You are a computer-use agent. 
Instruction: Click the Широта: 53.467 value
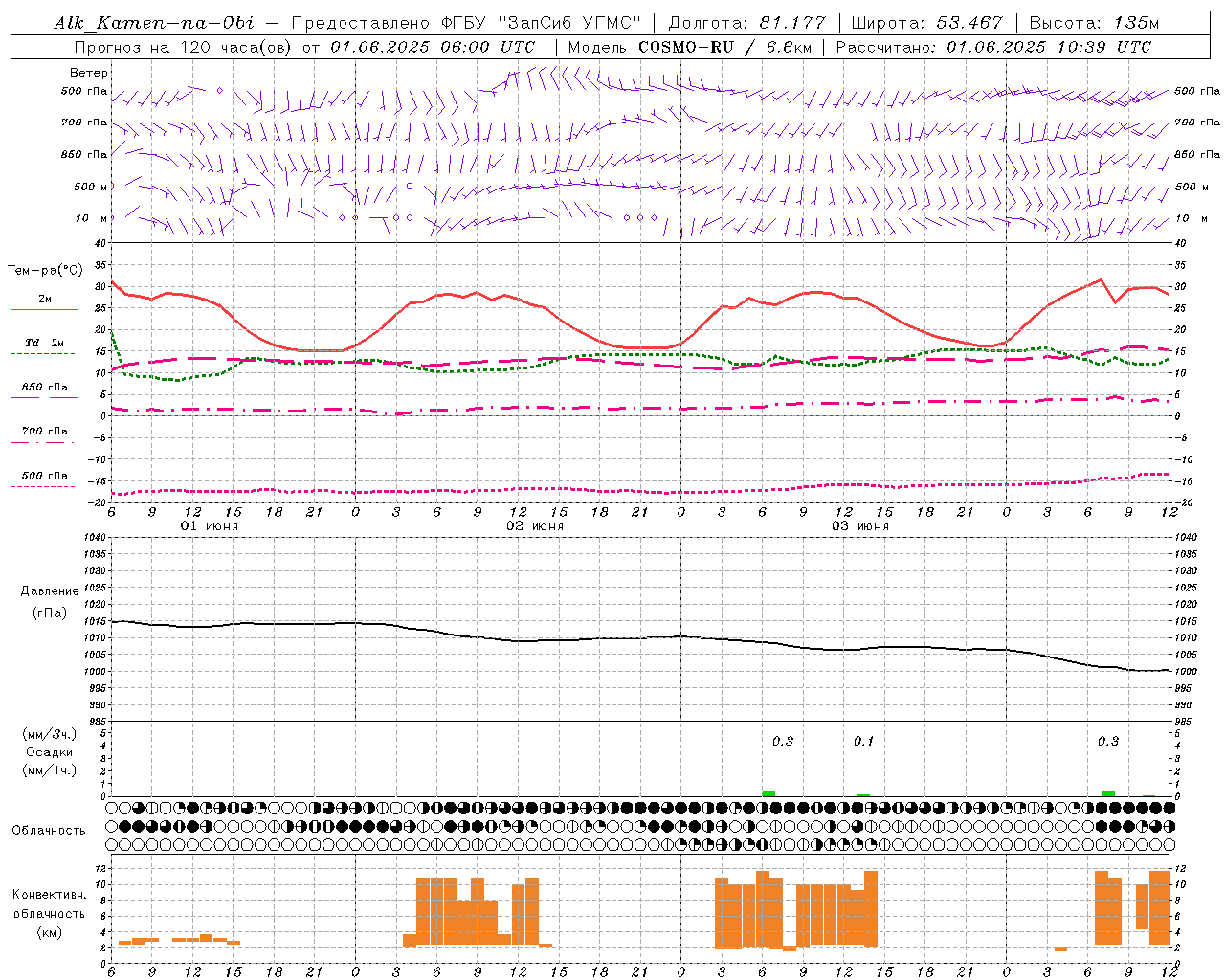click(926, 23)
